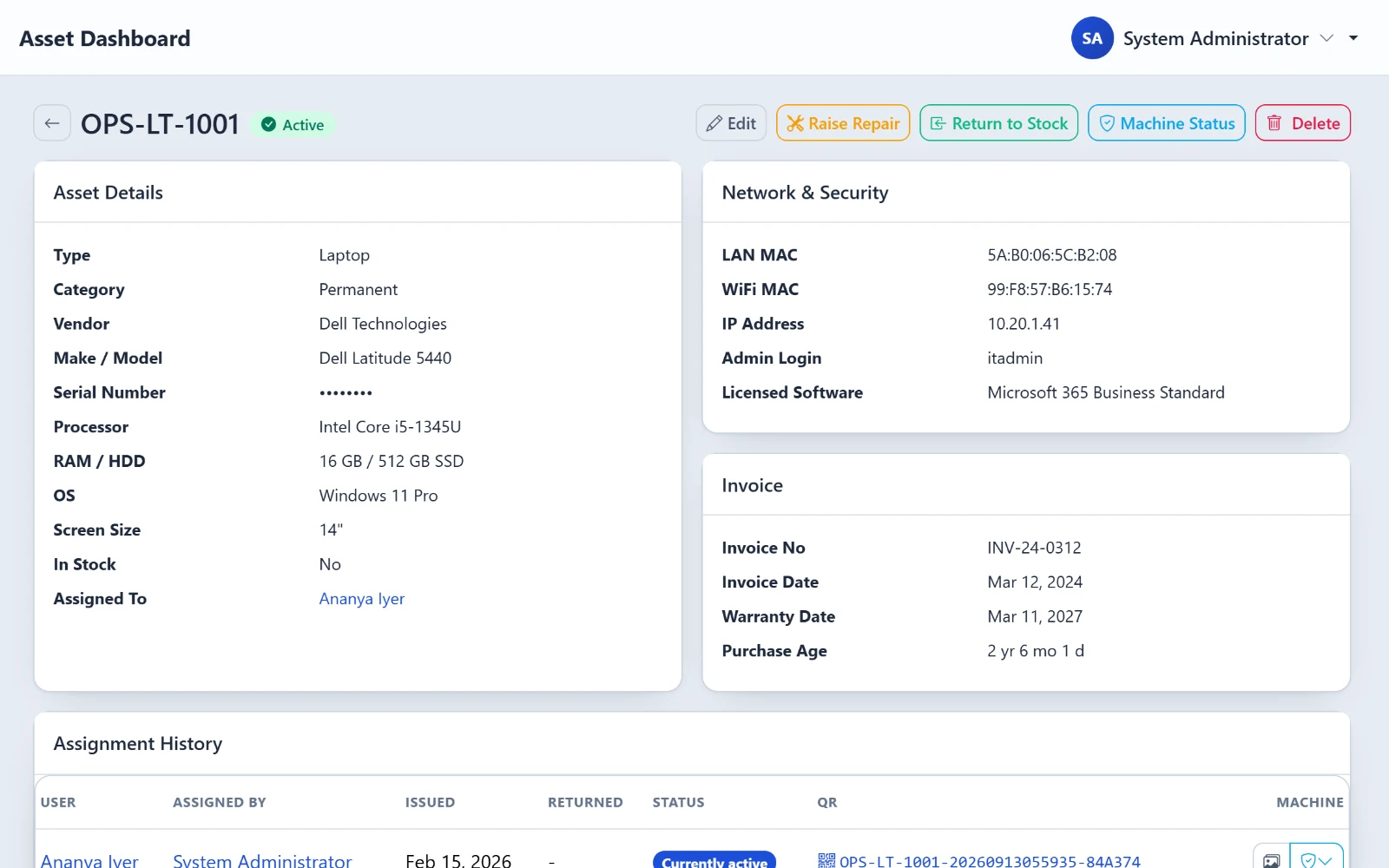Click the 16 GB / 512 GB SSD value
1389x868 pixels.
392,462
